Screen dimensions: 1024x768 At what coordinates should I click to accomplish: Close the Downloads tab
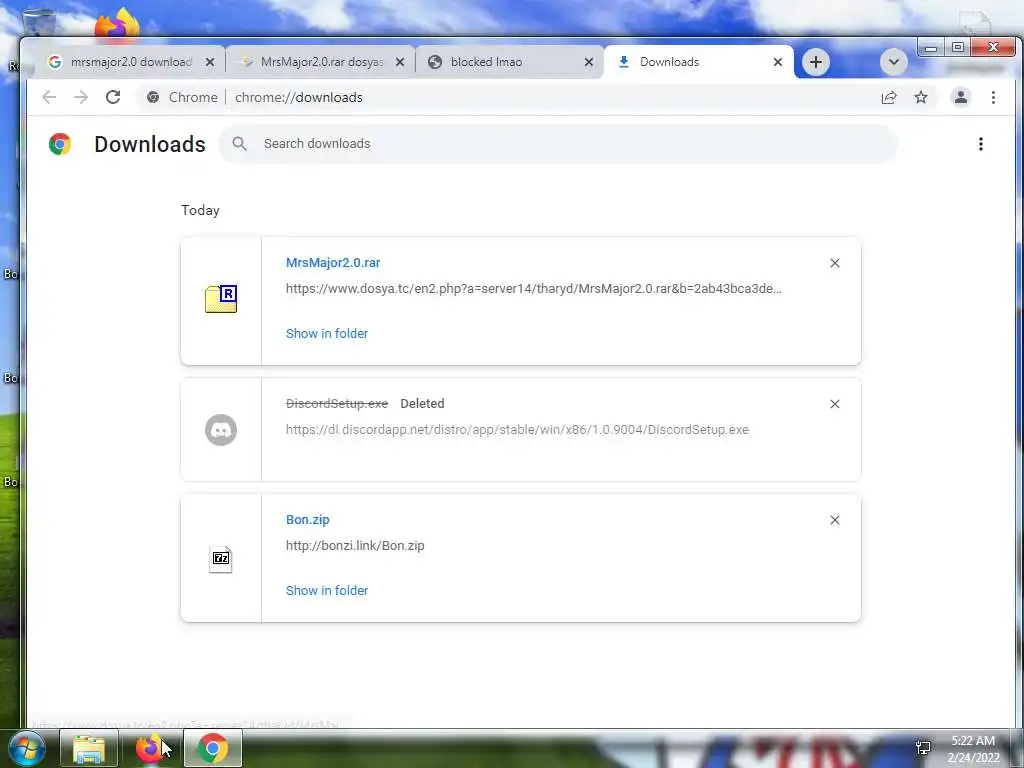pos(778,62)
